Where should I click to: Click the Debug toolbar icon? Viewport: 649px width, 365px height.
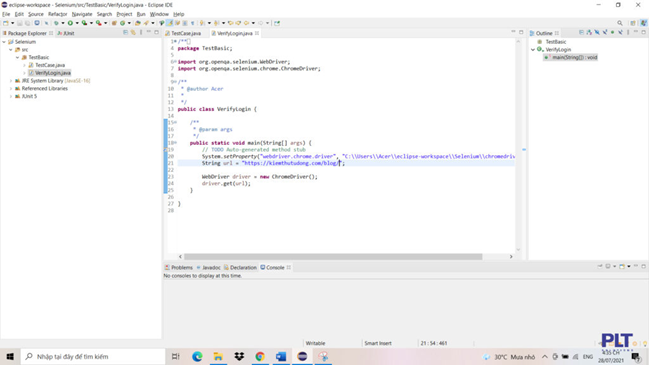coord(56,23)
